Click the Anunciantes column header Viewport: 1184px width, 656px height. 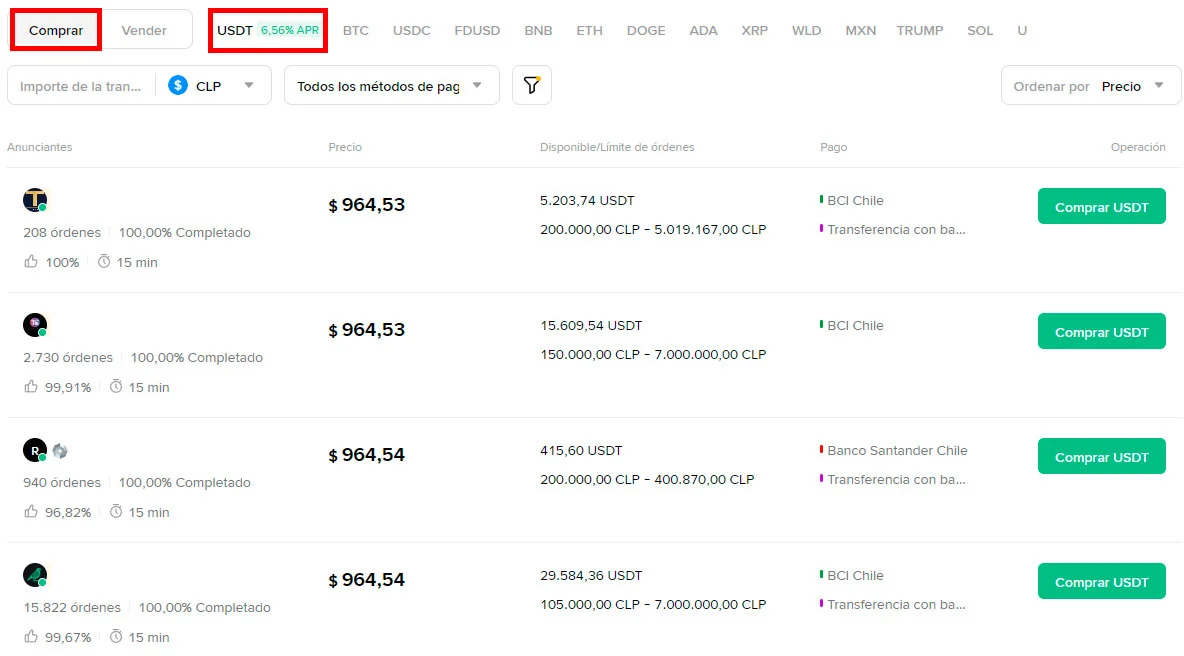tap(40, 147)
